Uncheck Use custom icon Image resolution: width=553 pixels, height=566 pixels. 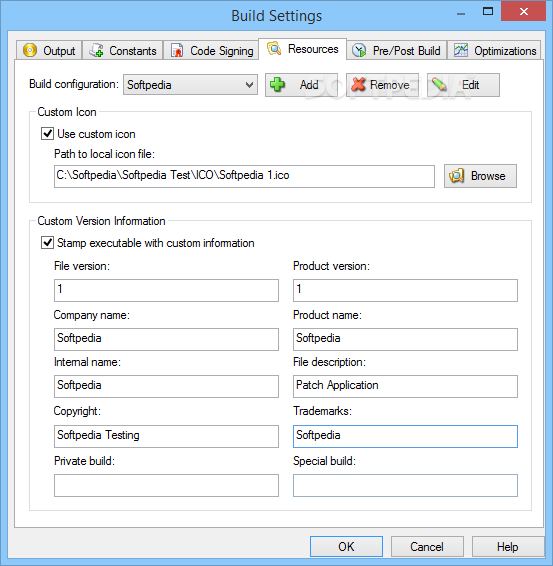[47, 134]
